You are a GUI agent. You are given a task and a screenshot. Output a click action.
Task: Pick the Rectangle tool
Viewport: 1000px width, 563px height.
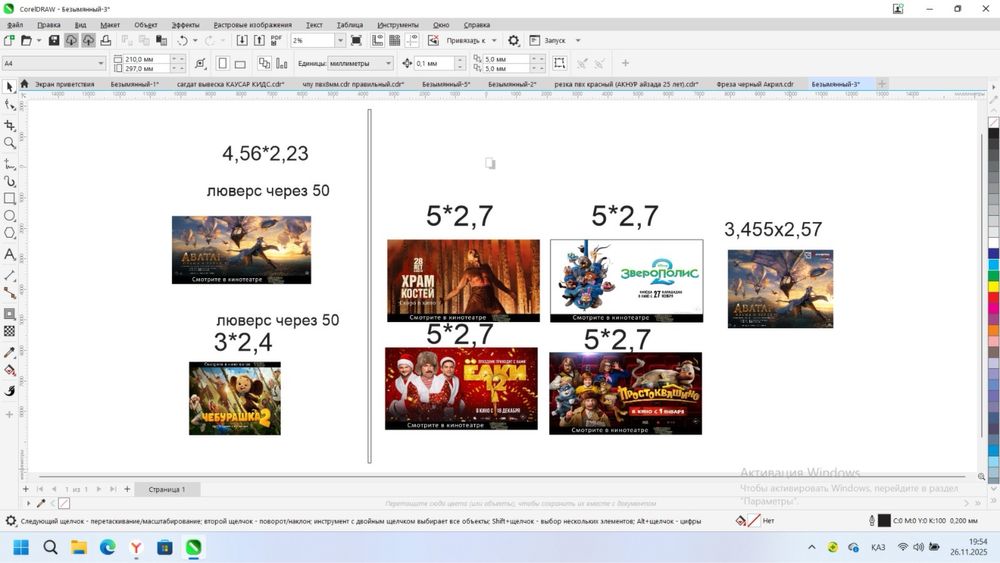coord(10,198)
